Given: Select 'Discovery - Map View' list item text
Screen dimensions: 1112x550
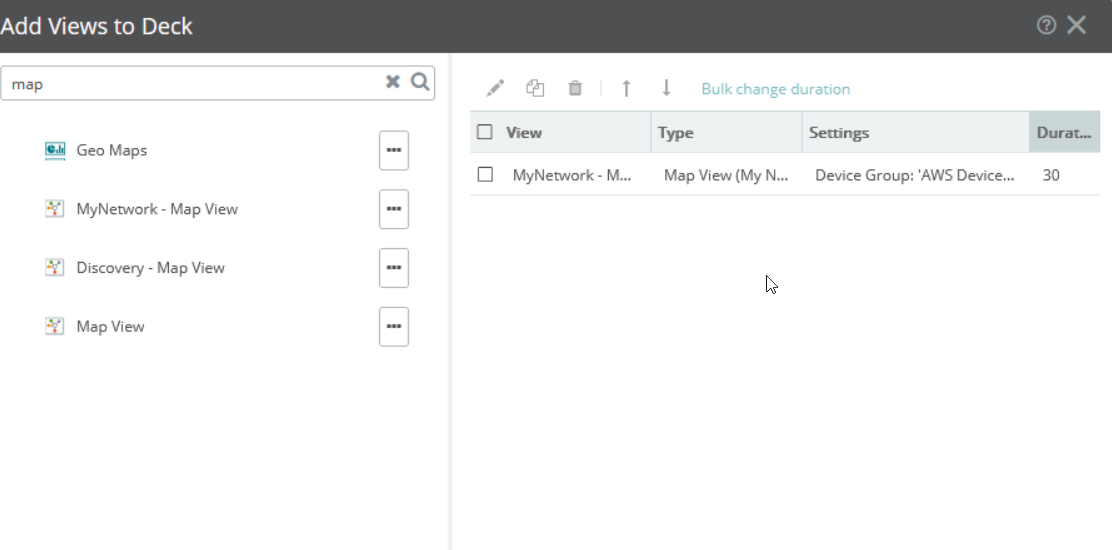Looking at the screenshot, I should tap(150, 268).
